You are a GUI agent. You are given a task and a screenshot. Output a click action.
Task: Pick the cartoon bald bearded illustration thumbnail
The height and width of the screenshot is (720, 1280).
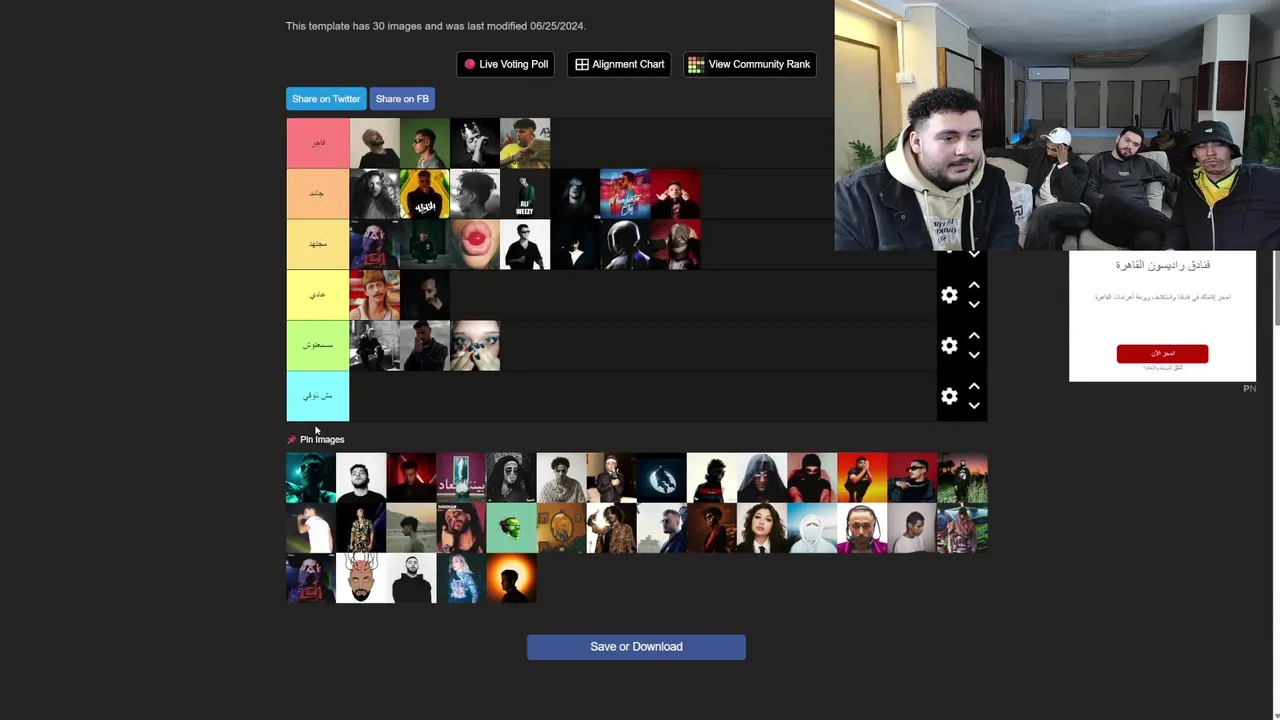point(361,578)
